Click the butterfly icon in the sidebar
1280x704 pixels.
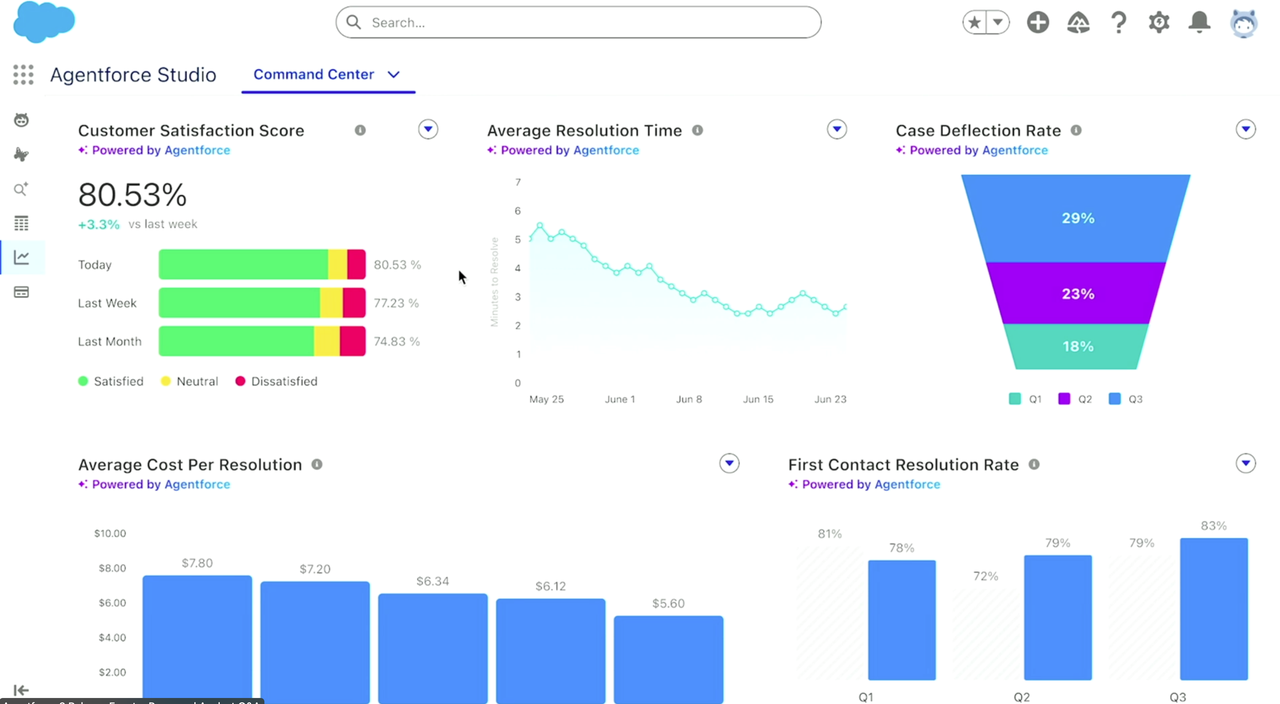click(21, 154)
